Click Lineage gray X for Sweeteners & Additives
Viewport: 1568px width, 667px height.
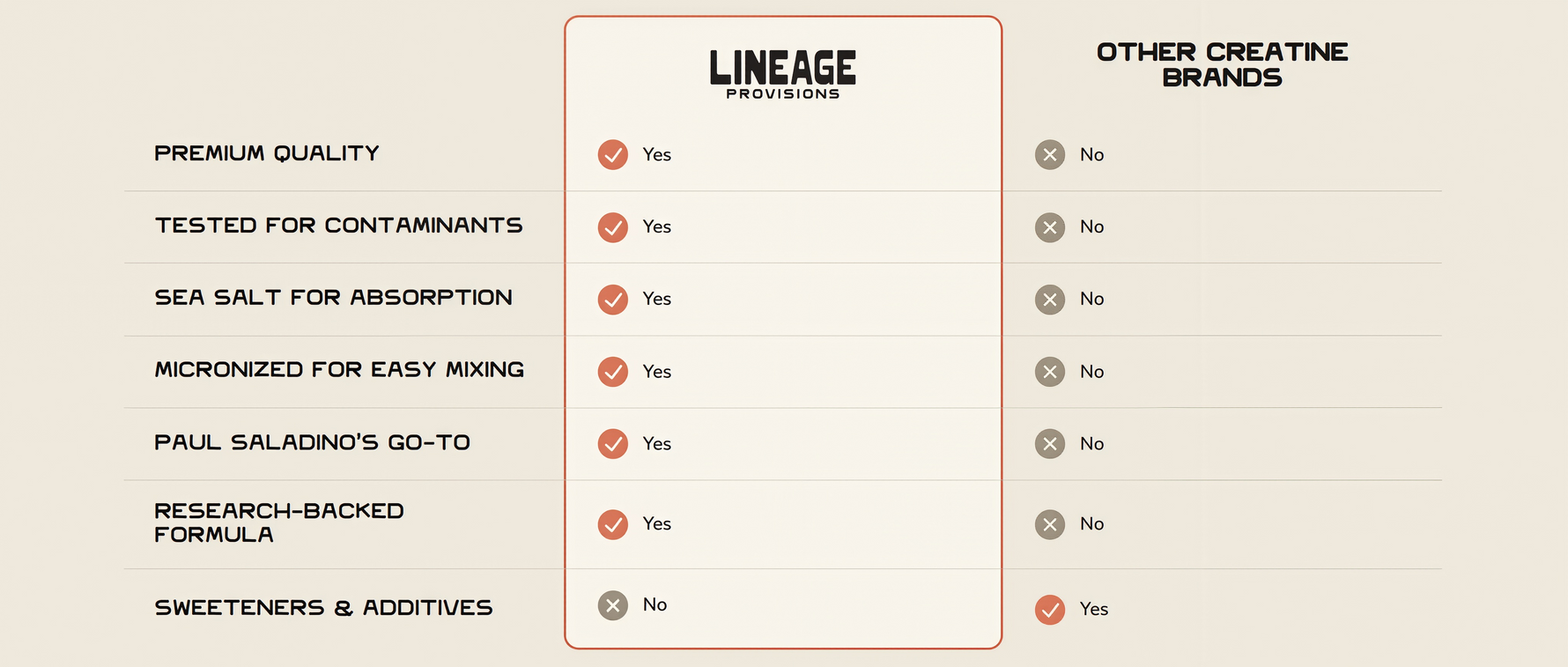[613, 605]
